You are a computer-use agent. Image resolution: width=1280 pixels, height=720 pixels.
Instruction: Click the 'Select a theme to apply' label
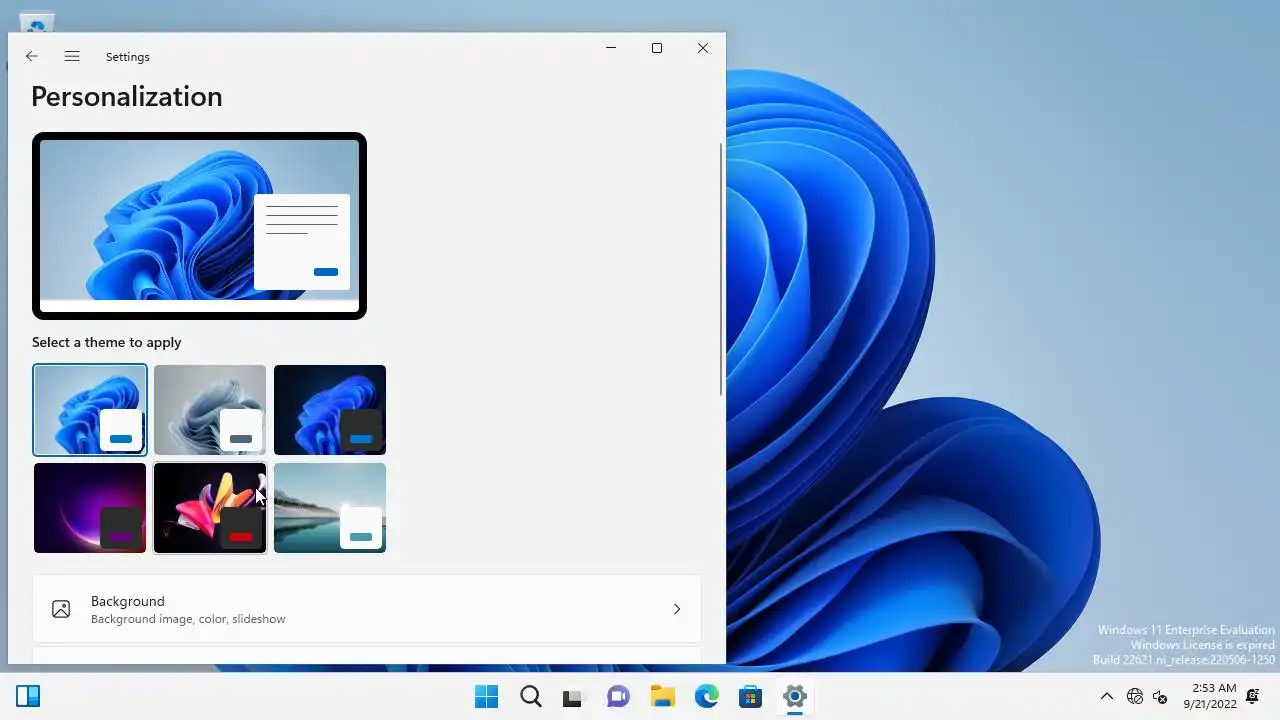click(107, 342)
